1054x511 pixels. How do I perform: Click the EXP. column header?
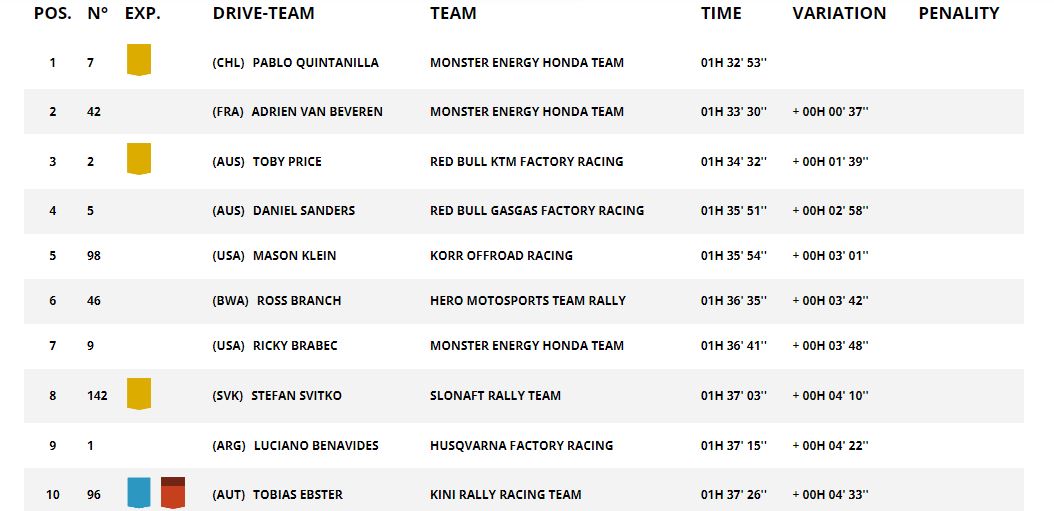click(x=143, y=13)
